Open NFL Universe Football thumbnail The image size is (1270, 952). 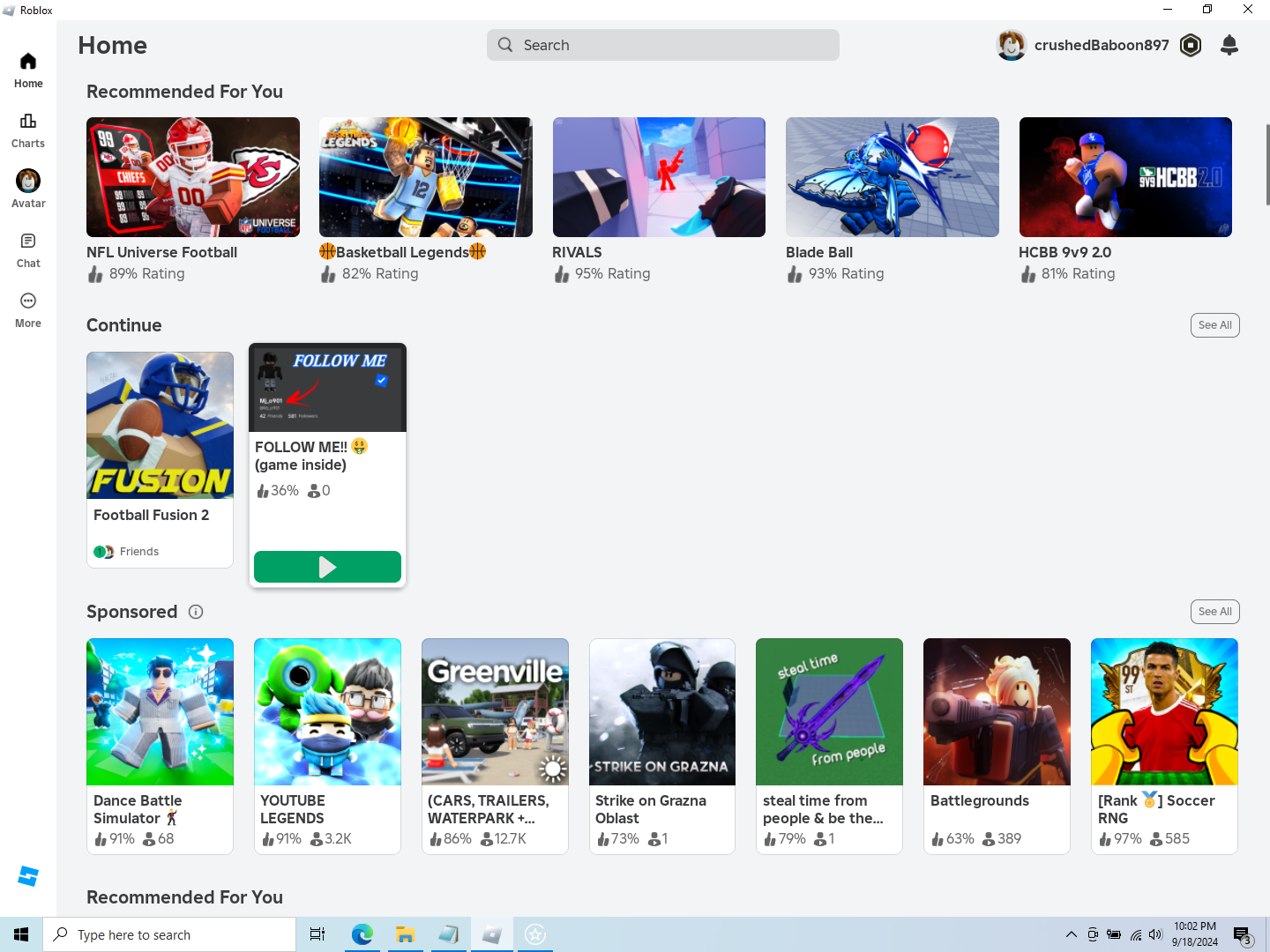pyautogui.click(x=193, y=177)
